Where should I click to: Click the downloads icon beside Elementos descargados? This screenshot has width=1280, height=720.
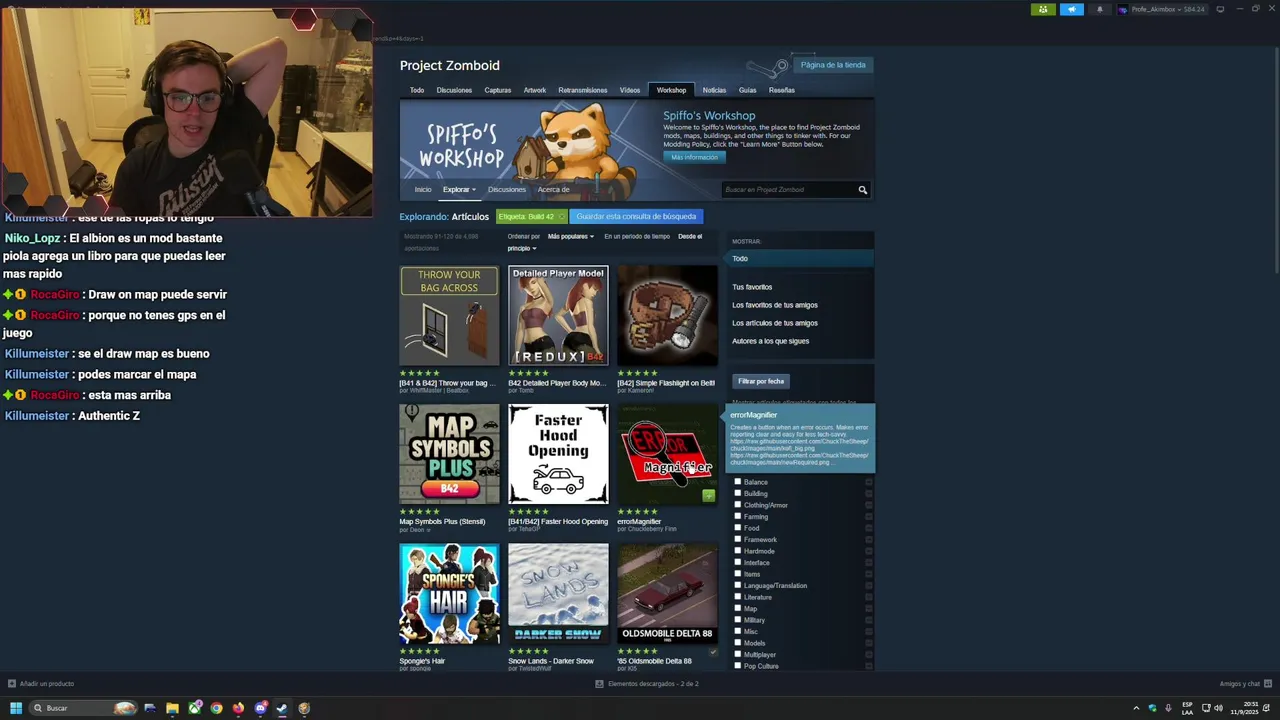(599, 684)
